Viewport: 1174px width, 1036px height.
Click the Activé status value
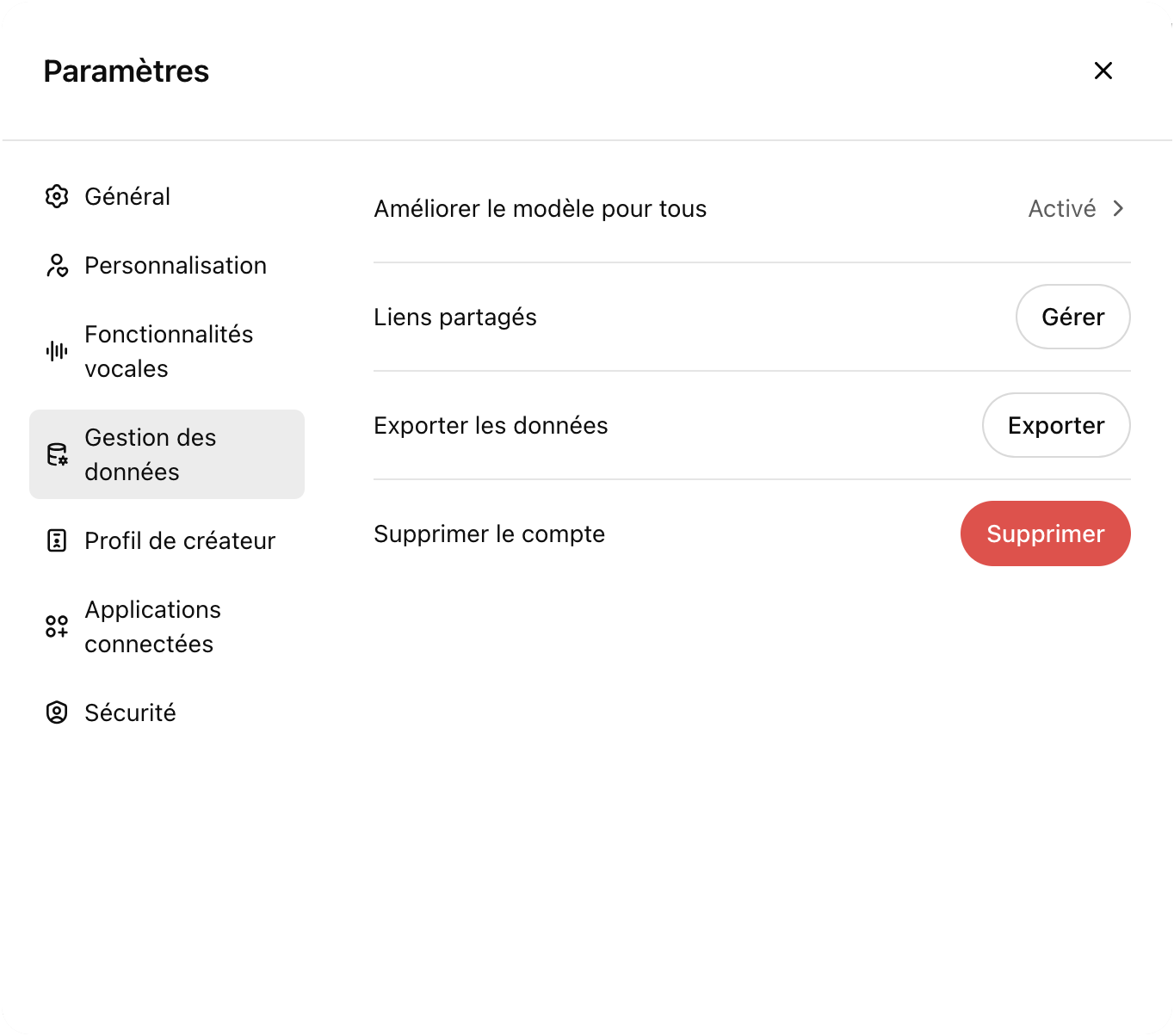(x=1061, y=208)
